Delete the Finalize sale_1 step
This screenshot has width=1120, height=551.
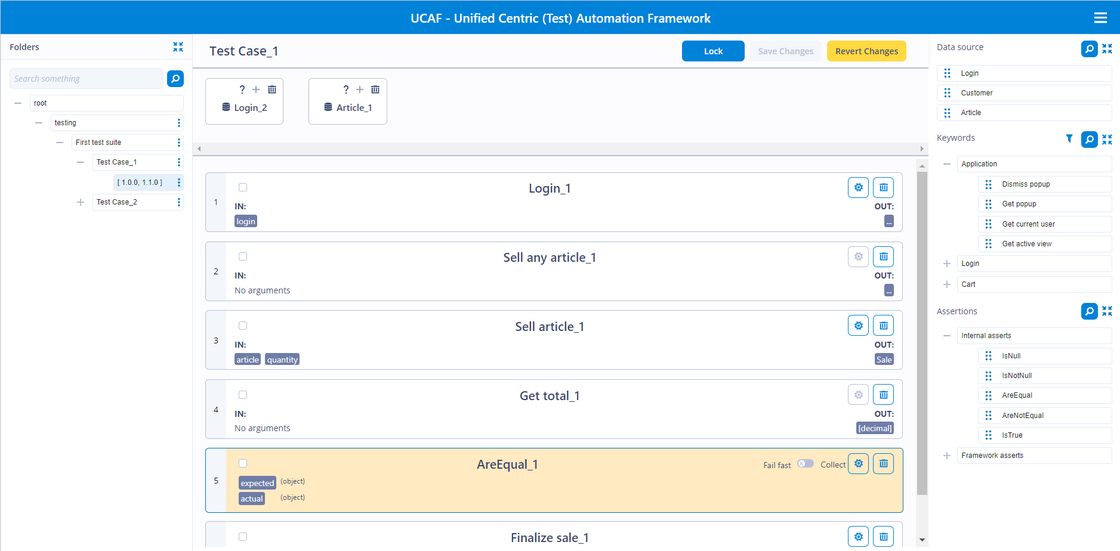[884, 536]
